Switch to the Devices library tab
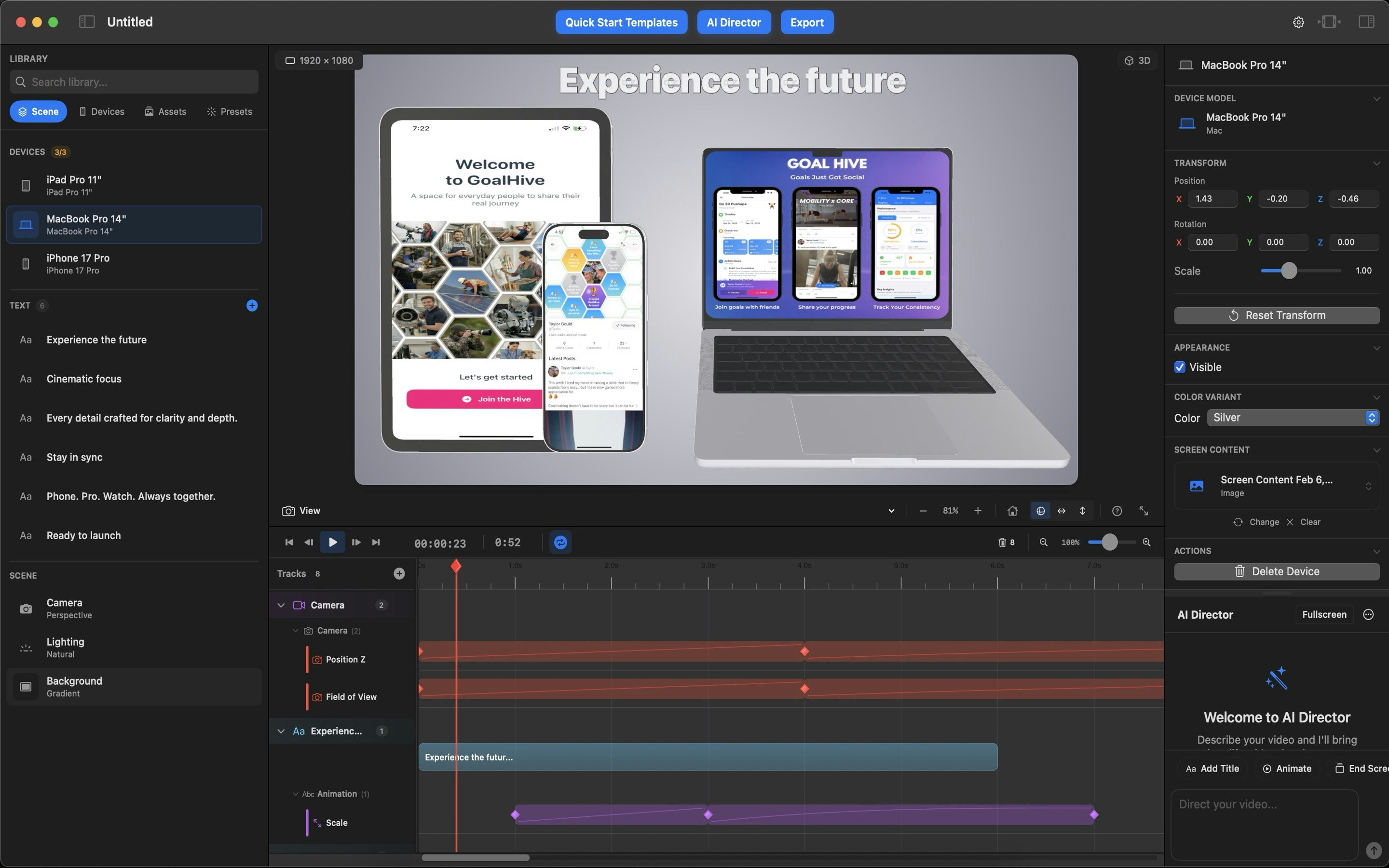Screen dimensions: 1389x868 coord(102,111)
